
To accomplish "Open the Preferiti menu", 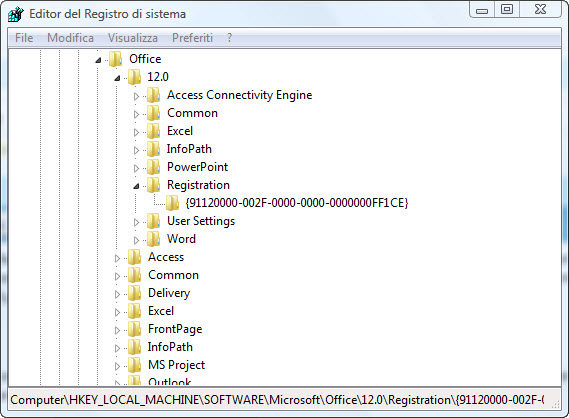I will pyautogui.click(x=192, y=38).
